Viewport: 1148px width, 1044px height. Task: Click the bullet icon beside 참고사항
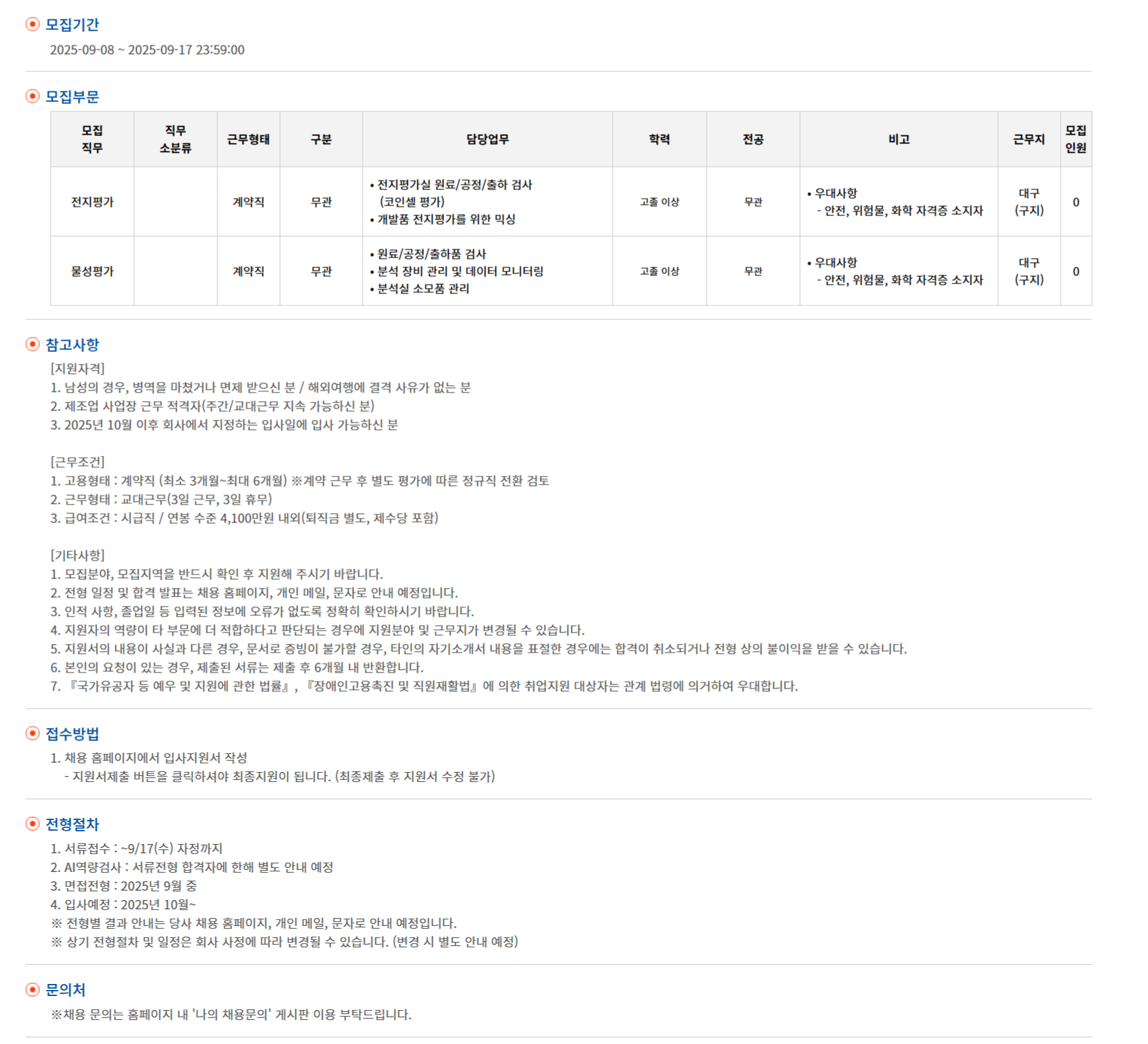pyautogui.click(x=32, y=345)
